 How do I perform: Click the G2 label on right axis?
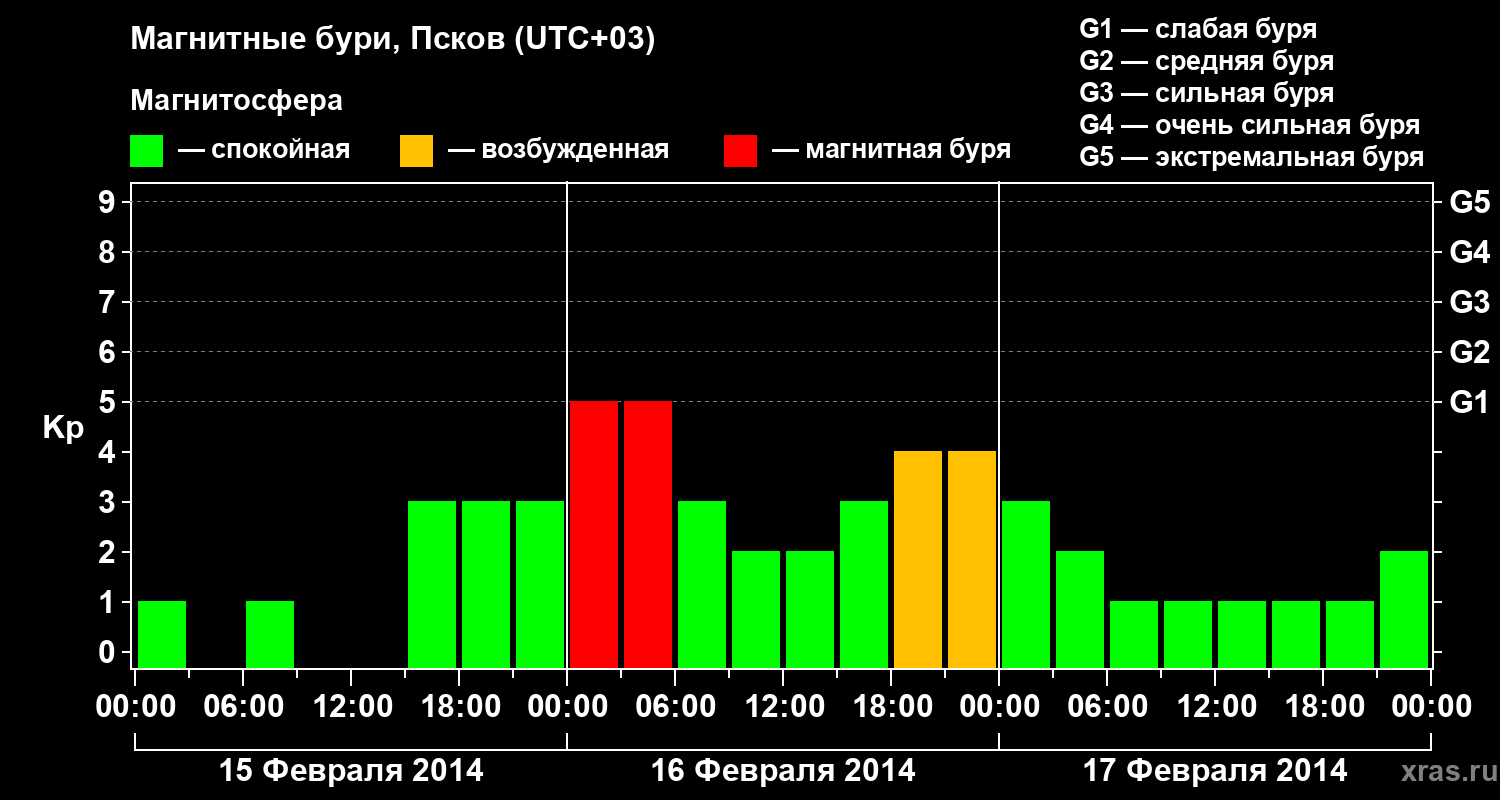[1469, 352]
